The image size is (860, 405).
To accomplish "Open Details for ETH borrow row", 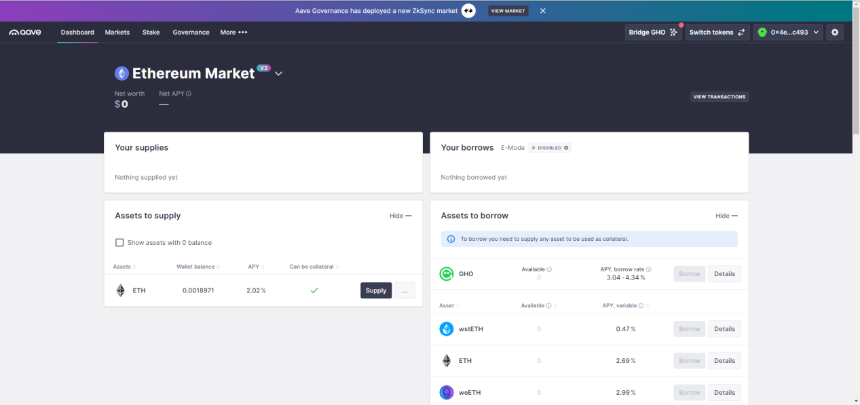I will pyautogui.click(x=725, y=361).
